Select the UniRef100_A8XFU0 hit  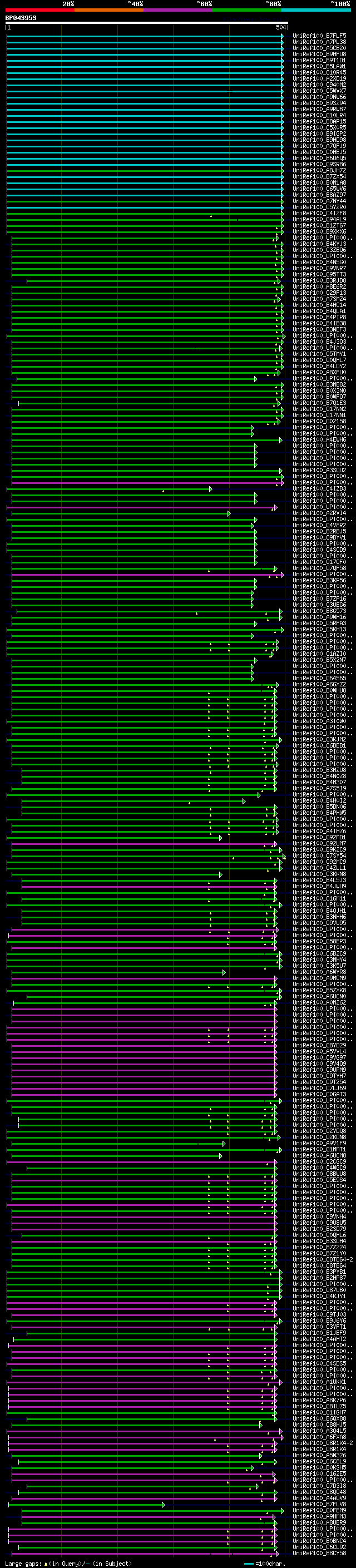[319, 373]
